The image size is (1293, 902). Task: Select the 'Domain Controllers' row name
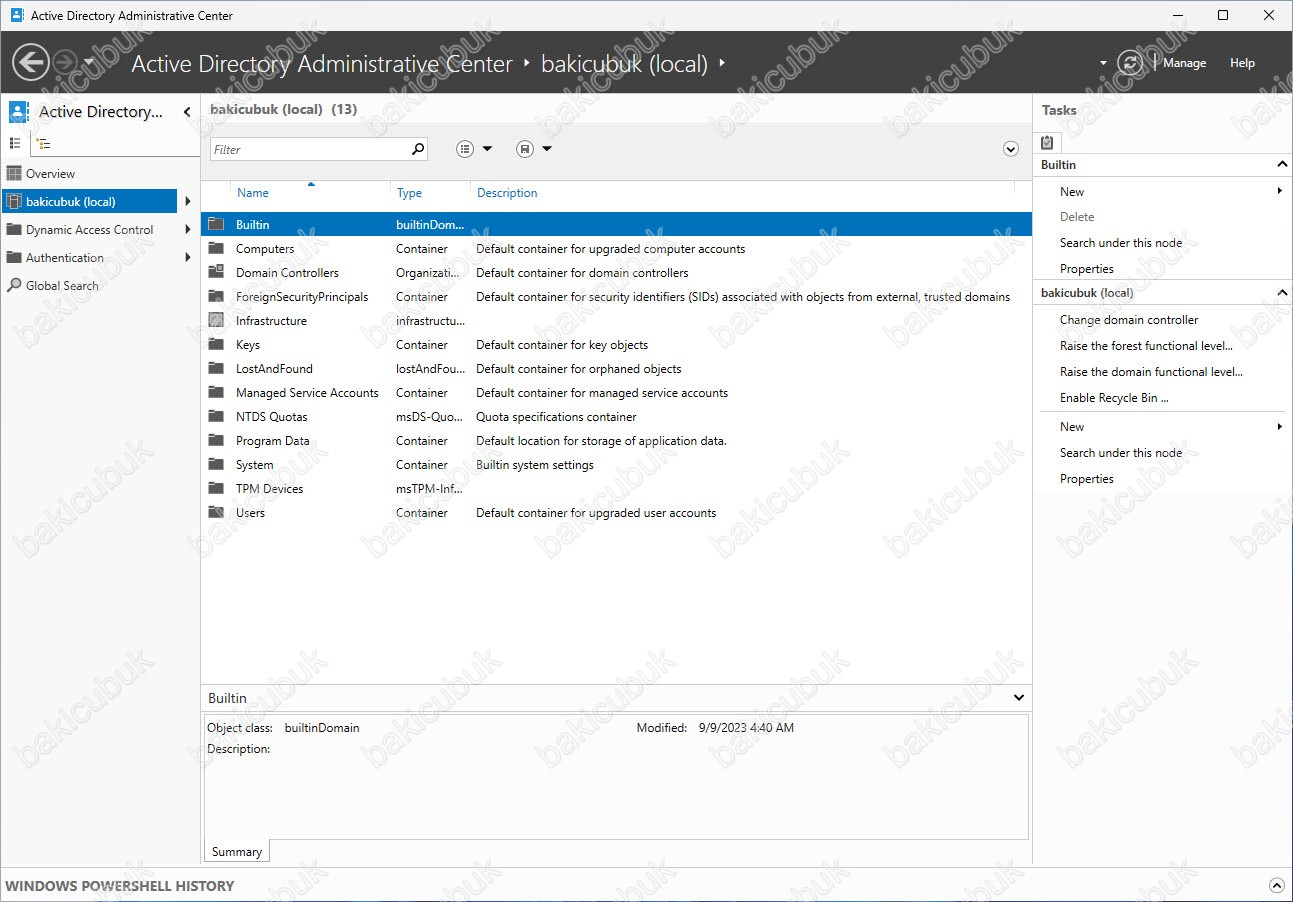[x=287, y=273]
